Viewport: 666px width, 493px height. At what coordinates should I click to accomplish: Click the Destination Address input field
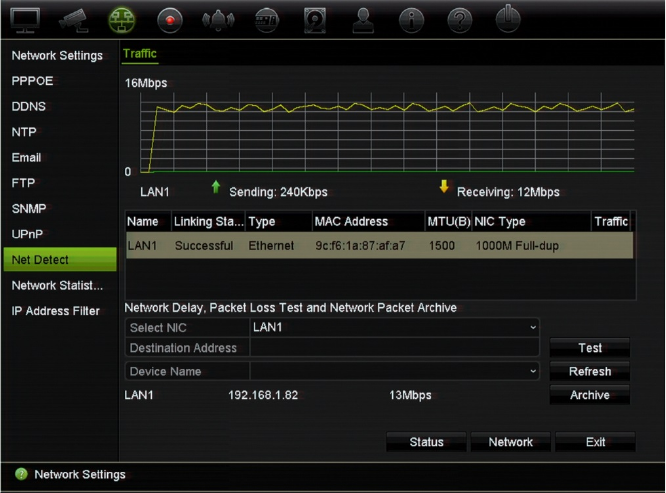point(395,348)
